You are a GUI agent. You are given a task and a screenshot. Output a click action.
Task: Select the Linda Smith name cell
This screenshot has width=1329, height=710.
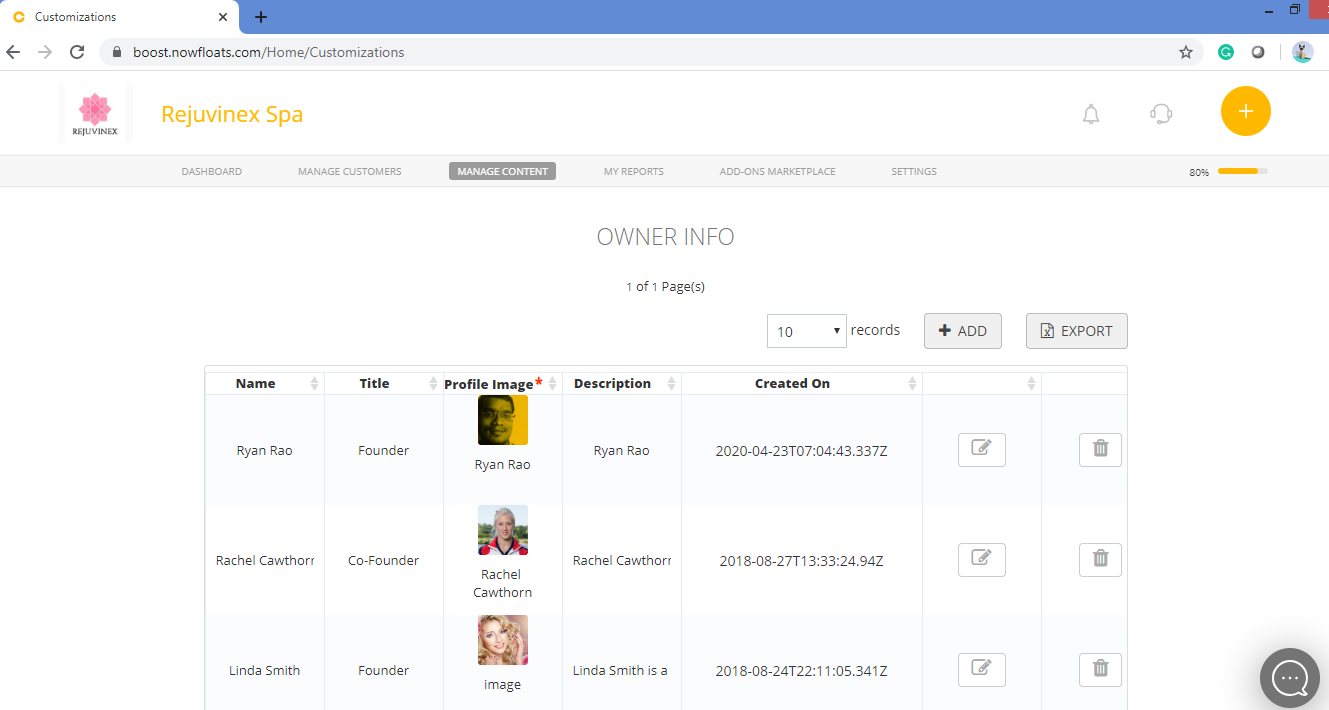[x=265, y=670]
